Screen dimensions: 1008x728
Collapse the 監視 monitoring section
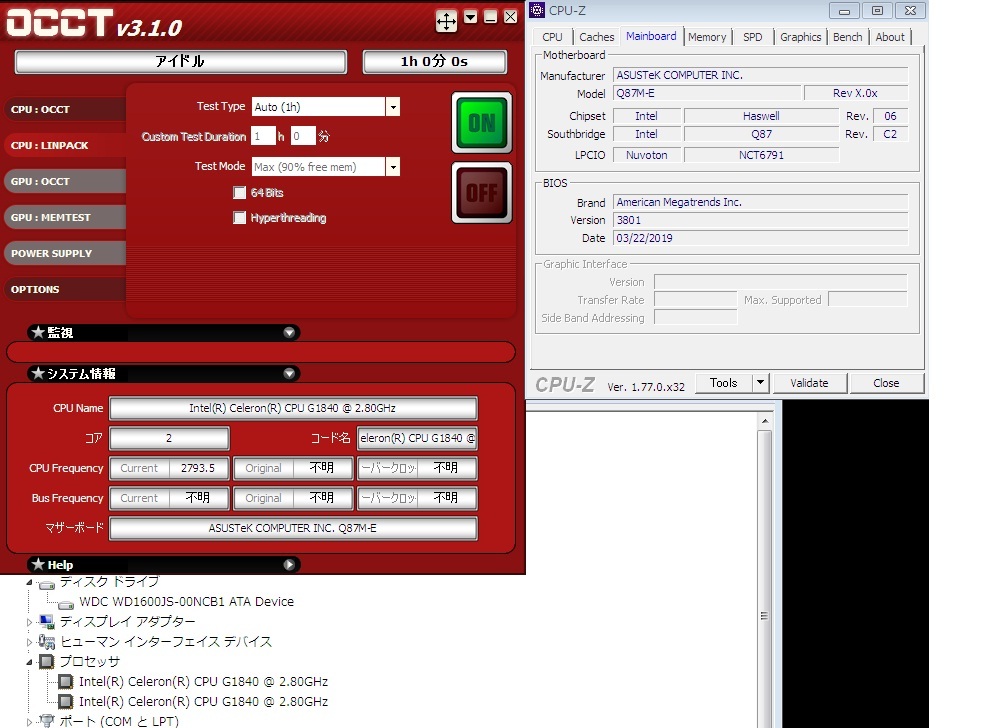coord(289,332)
